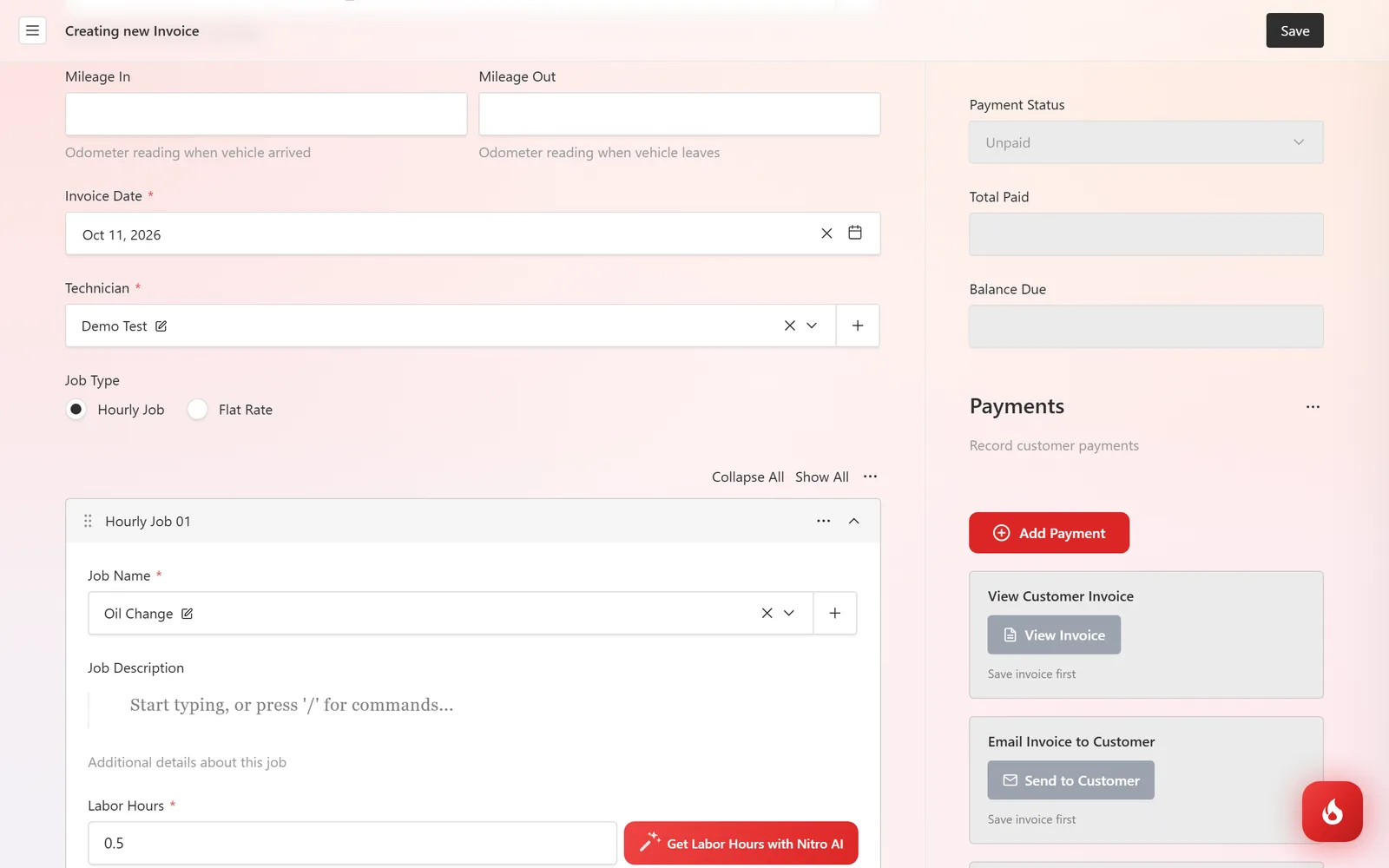Image resolution: width=1389 pixels, height=868 pixels.
Task: Edit the Oil Change job record
Action: click(x=188, y=614)
